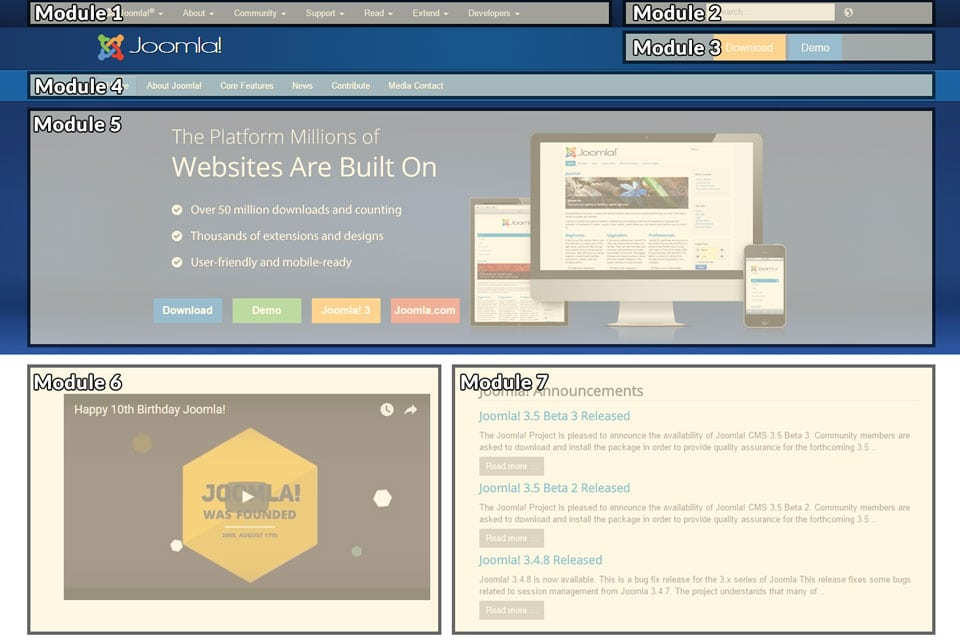Viewport: 960px width, 643px height.
Task: Open the Joomla! 3.5 Beta 2 Released article
Action: (554, 488)
